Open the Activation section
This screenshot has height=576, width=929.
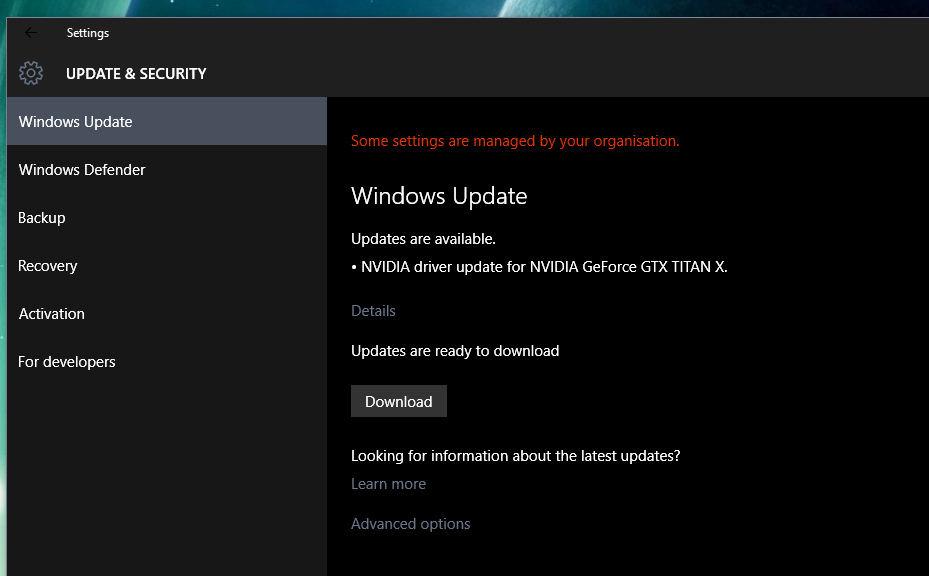click(x=167, y=313)
